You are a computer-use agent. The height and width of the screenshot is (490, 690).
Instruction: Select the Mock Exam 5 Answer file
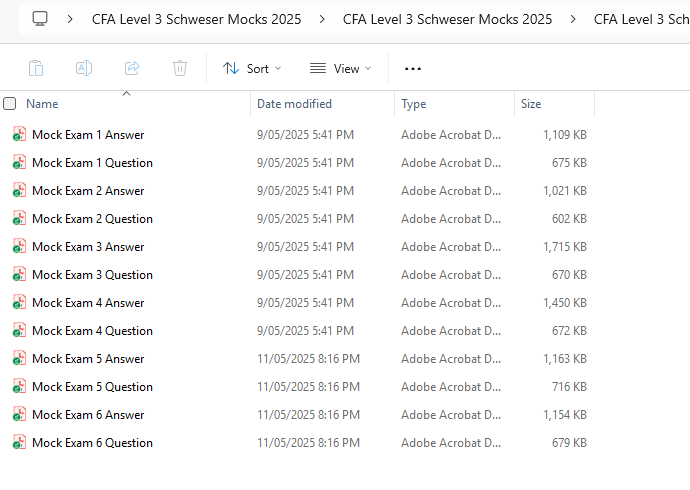click(88, 358)
